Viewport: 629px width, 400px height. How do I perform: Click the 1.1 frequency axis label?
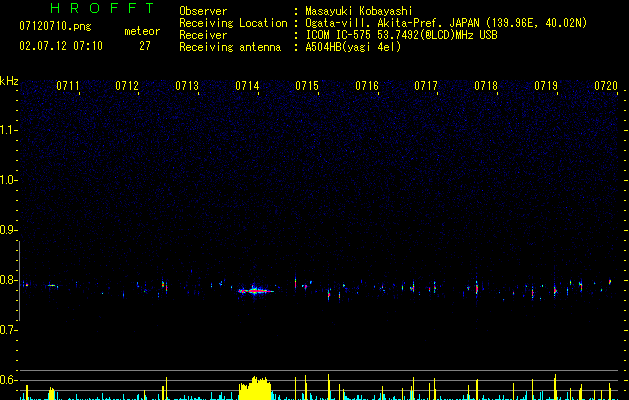click(x=8, y=130)
